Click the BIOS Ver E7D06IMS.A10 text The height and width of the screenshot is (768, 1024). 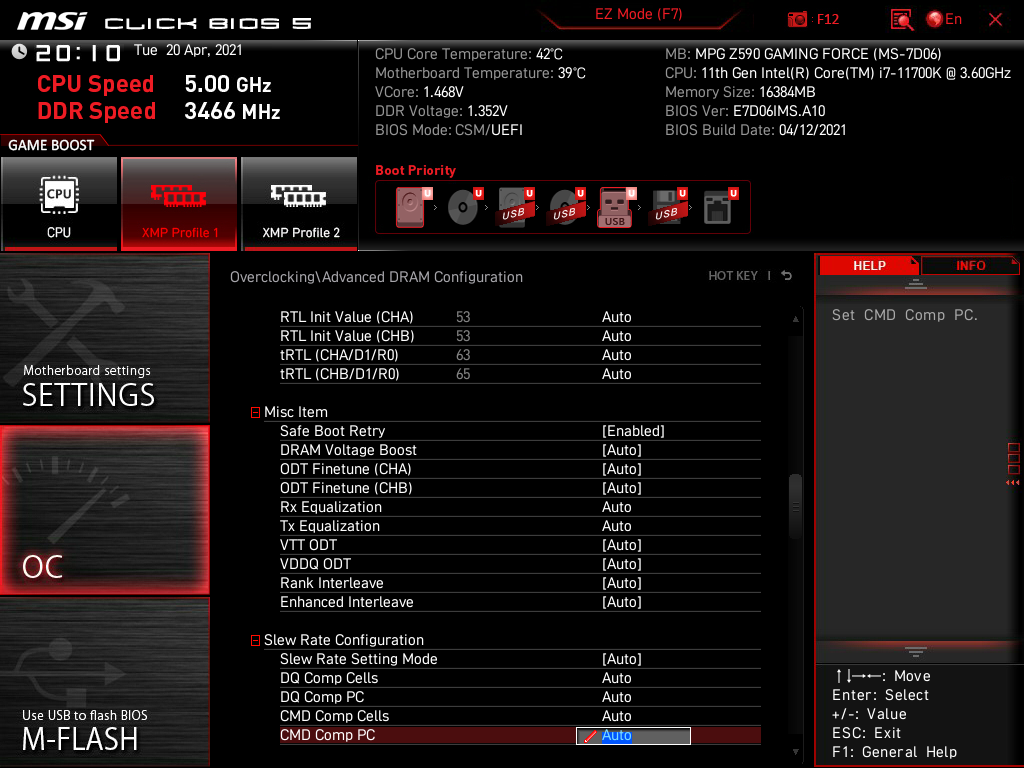(745, 111)
